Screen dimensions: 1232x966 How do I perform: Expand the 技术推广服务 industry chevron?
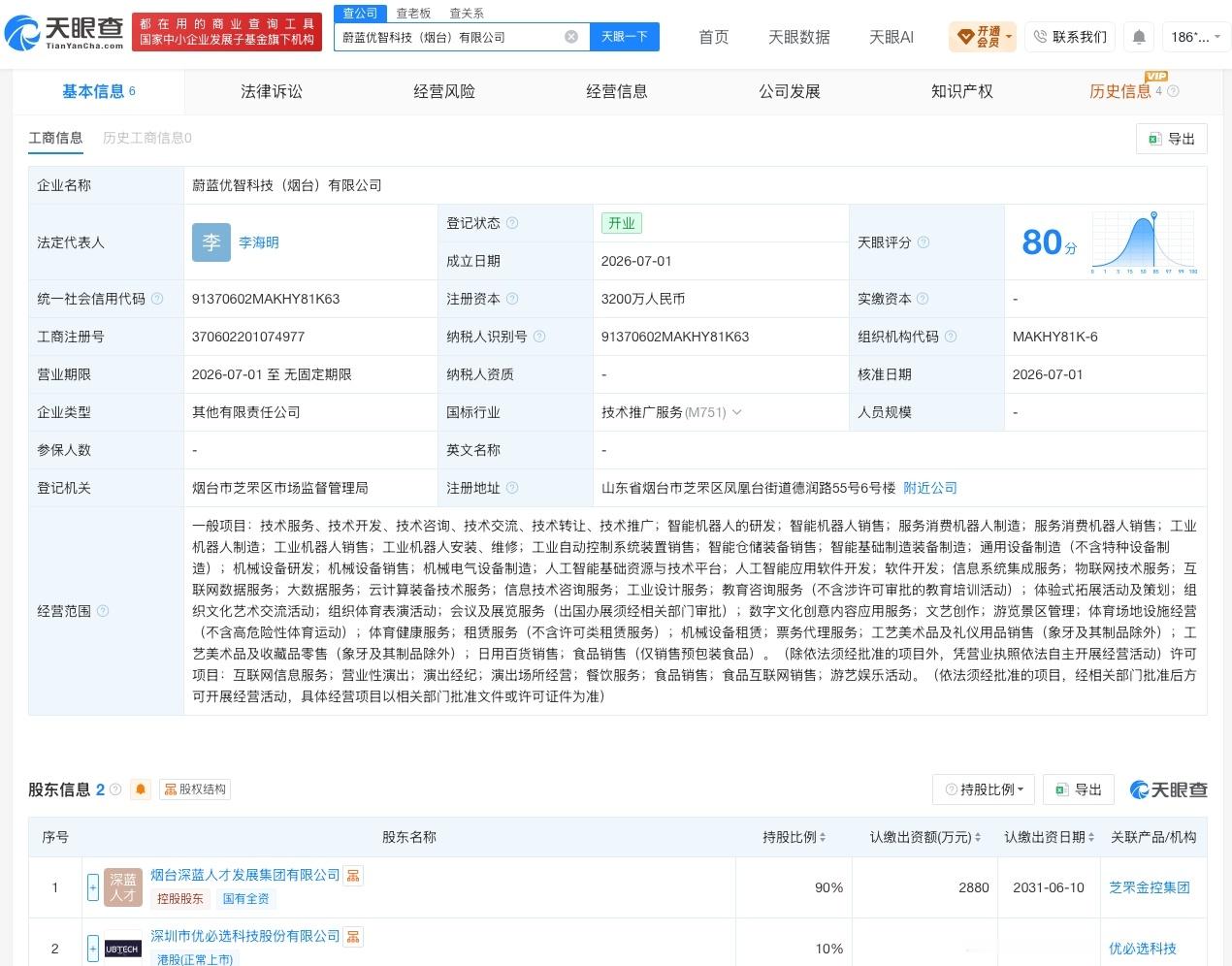point(737,412)
